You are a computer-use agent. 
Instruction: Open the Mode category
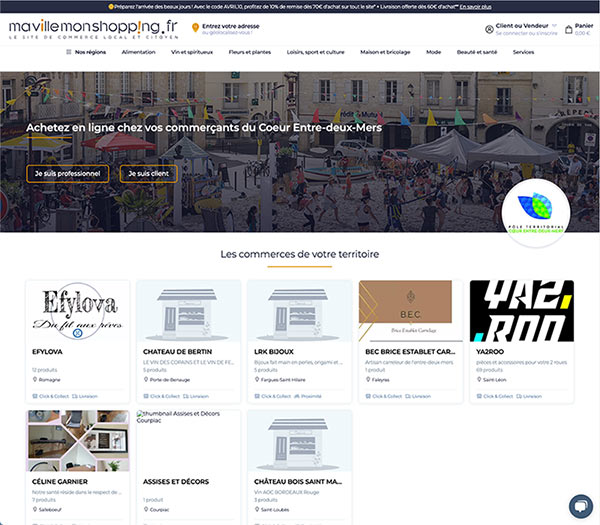[x=434, y=52]
